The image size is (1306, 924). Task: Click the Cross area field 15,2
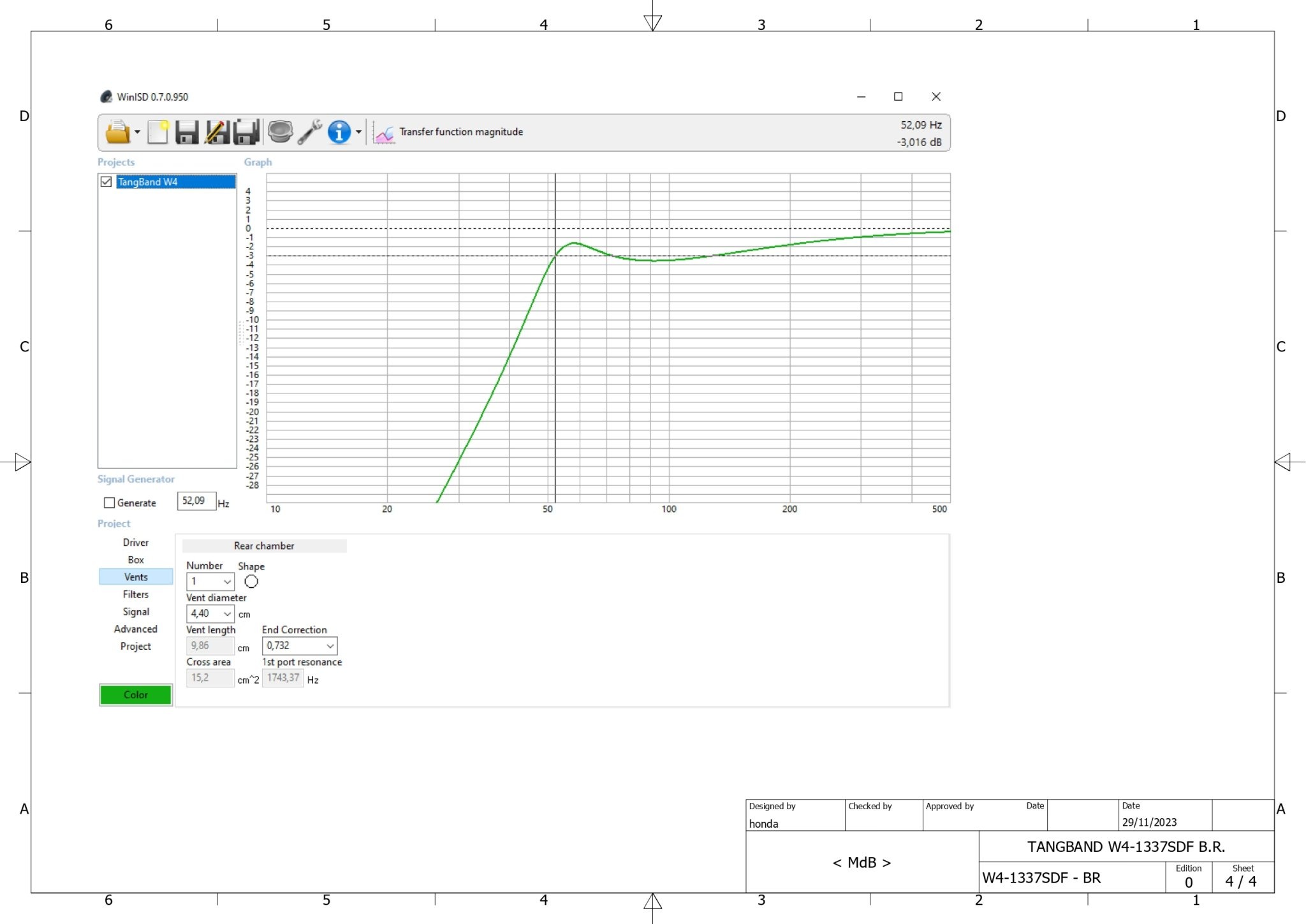(x=210, y=678)
